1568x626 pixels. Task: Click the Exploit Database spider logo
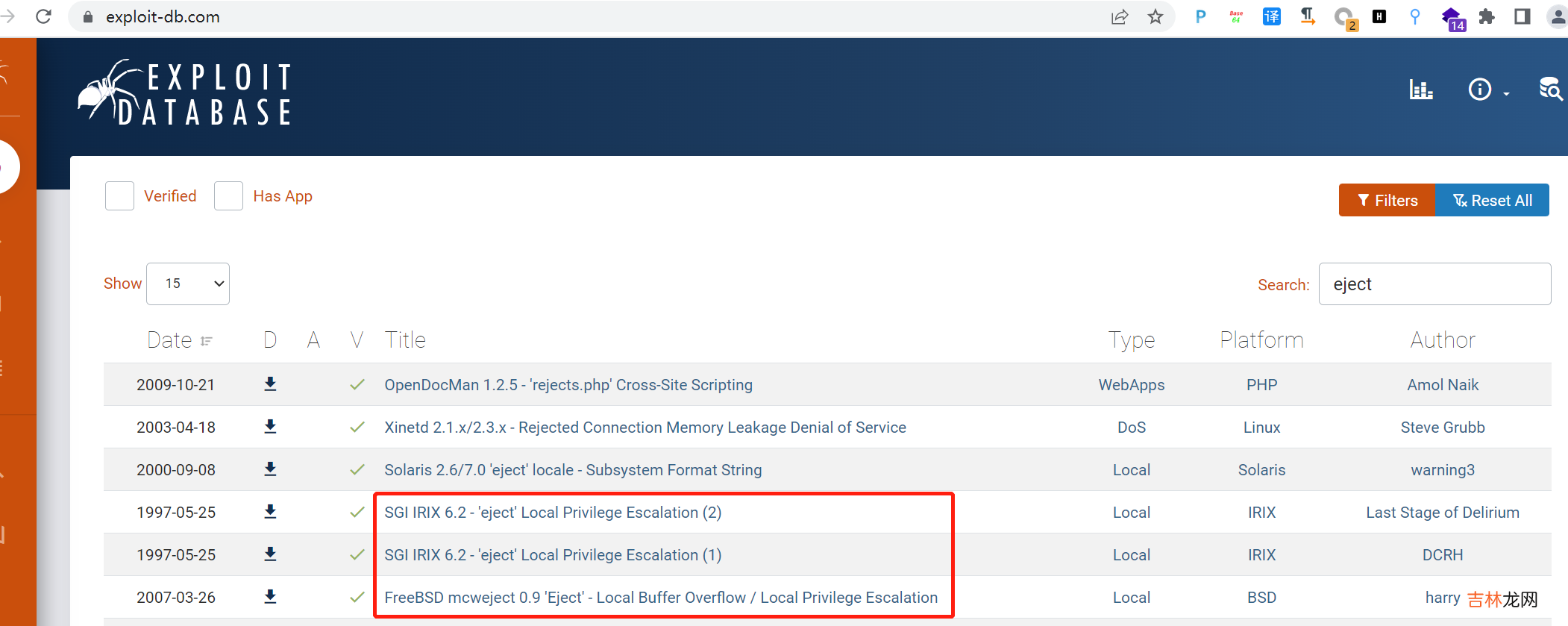tap(185, 93)
